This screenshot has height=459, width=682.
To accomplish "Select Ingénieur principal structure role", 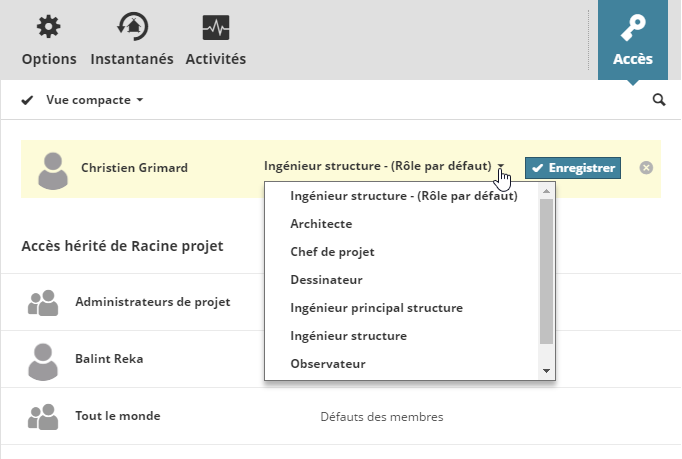I will coord(376,308).
